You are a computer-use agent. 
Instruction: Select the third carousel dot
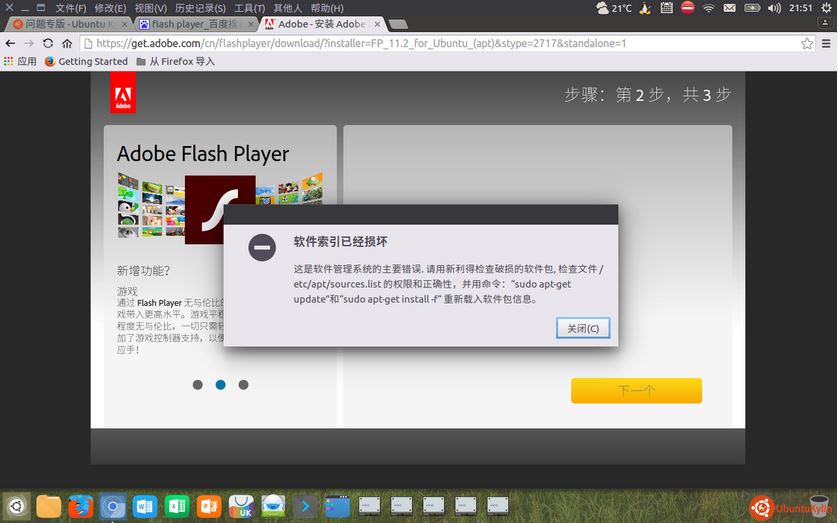[x=243, y=385]
